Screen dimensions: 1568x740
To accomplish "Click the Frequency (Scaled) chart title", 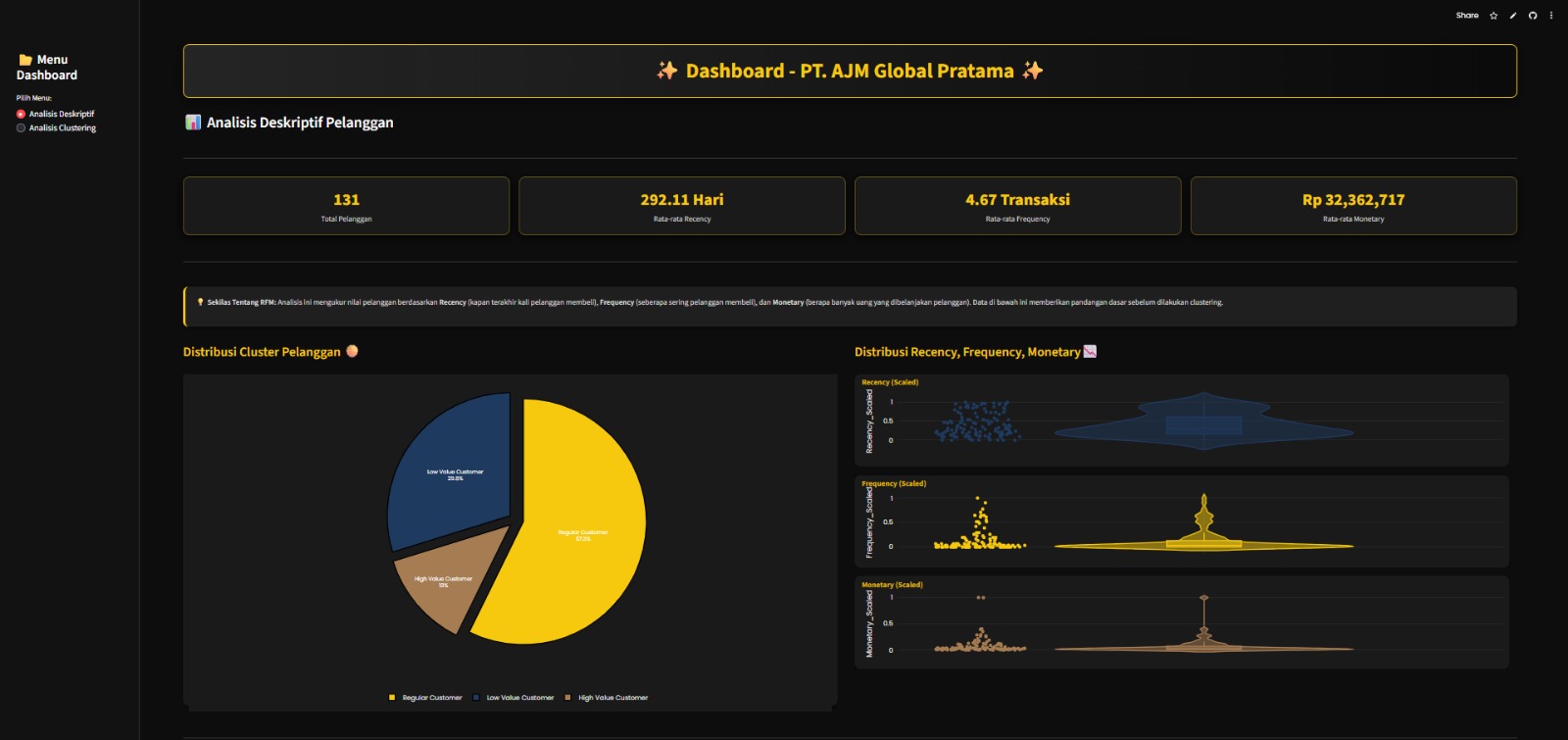I will pyautogui.click(x=894, y=483).
